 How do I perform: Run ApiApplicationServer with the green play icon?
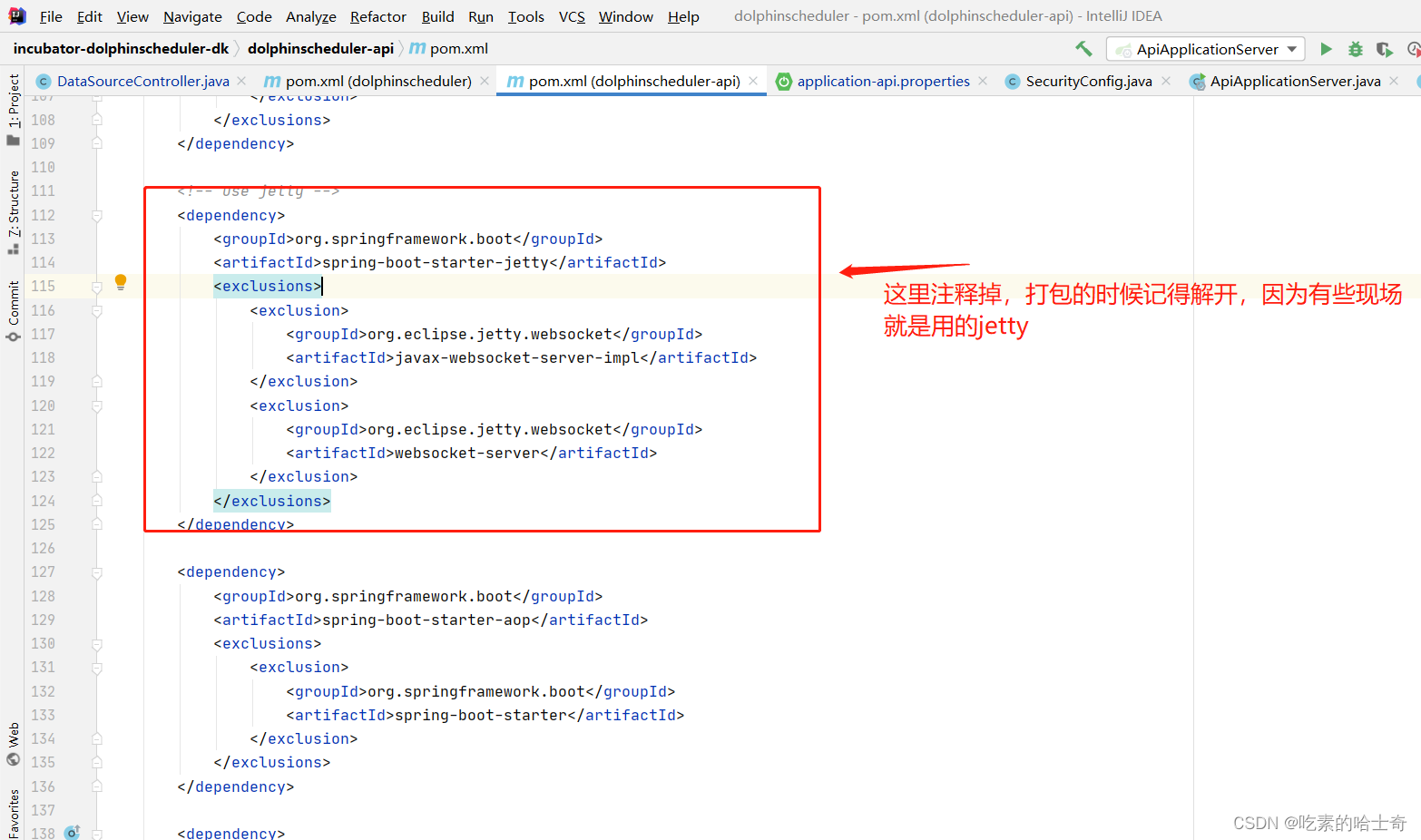click(x=1326, y=49)
